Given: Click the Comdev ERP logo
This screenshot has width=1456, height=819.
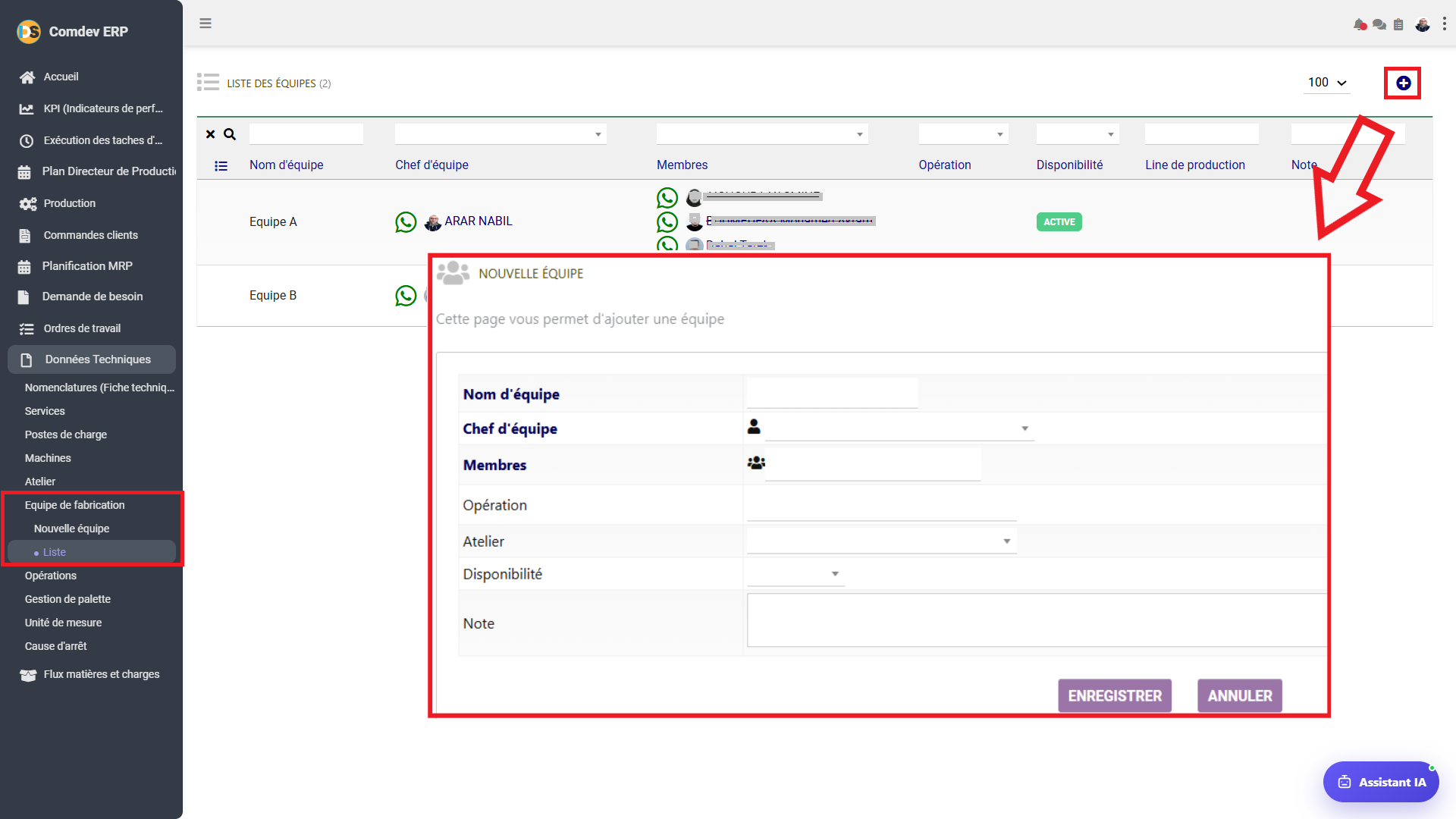Looking at the screenshot, I should tap(29, 32).
